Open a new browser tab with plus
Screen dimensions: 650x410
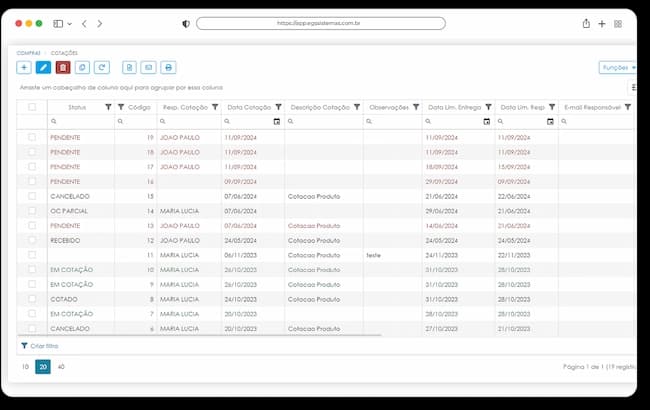[602, 24]
